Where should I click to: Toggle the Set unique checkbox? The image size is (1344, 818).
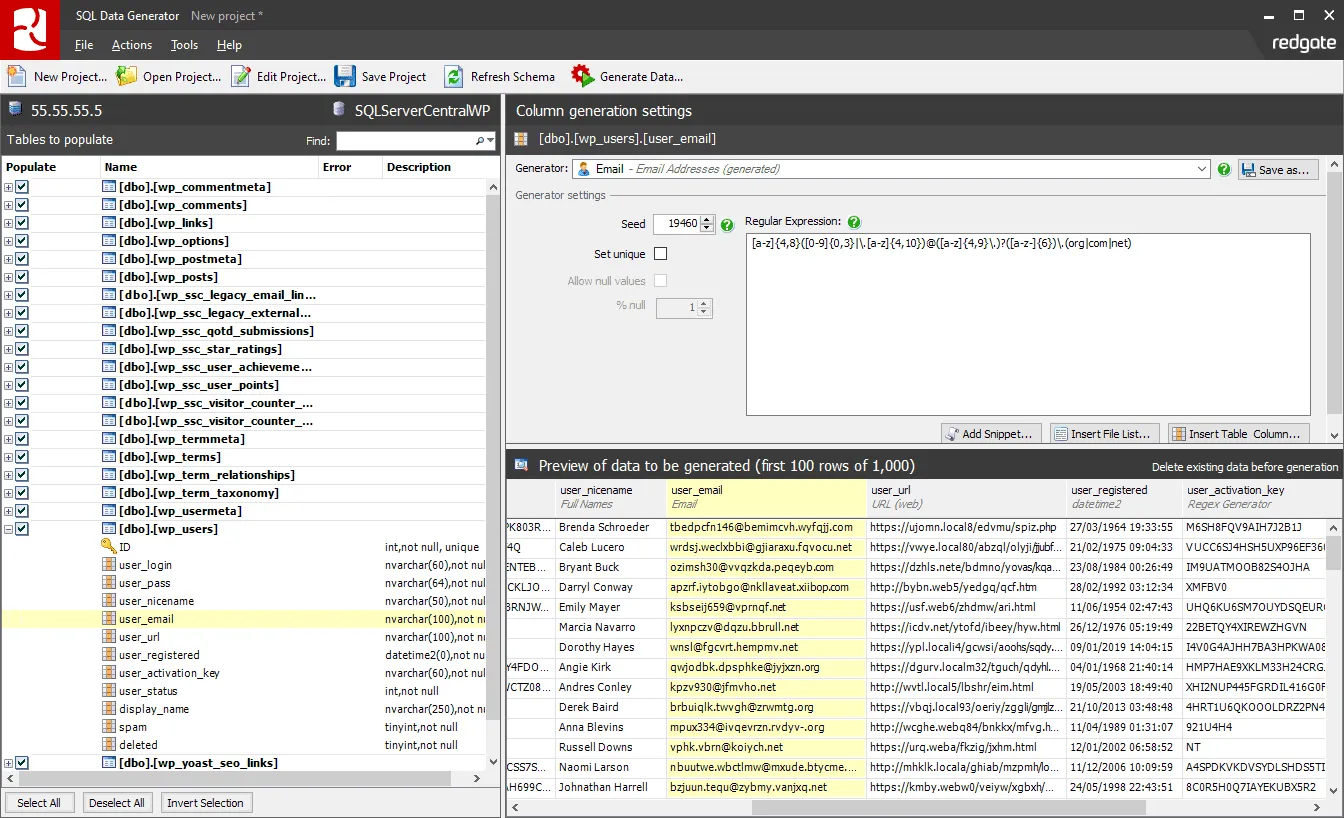click(x=660, y=254)
